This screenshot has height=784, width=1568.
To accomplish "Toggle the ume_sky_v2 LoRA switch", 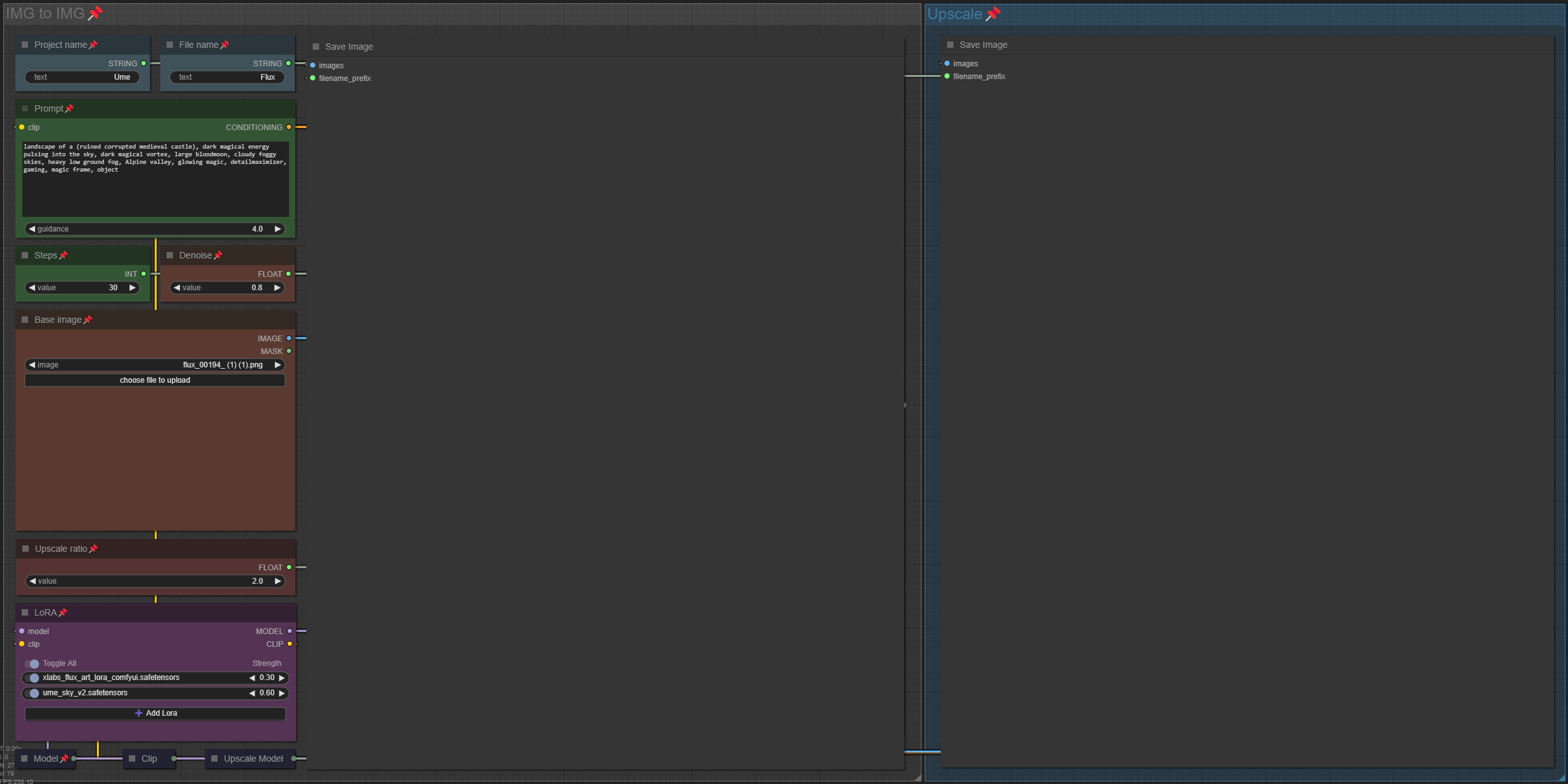I will click(x=32, y=693).
